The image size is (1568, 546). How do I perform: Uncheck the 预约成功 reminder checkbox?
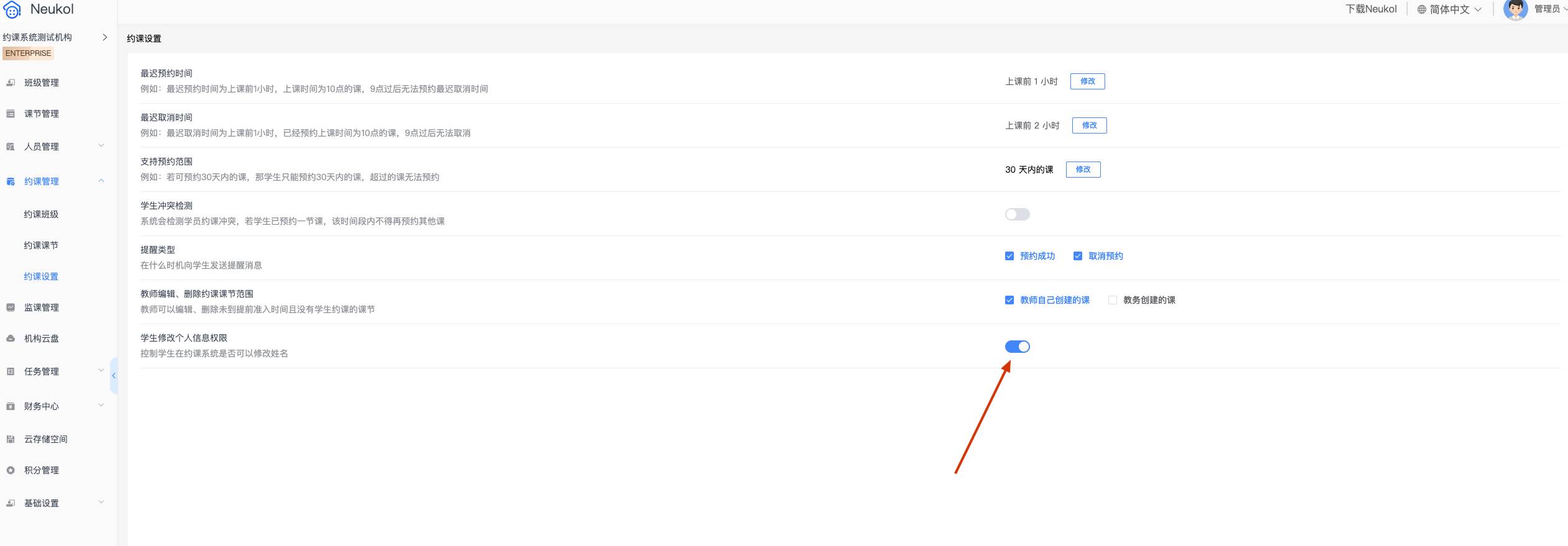[x=1010, y=256]
